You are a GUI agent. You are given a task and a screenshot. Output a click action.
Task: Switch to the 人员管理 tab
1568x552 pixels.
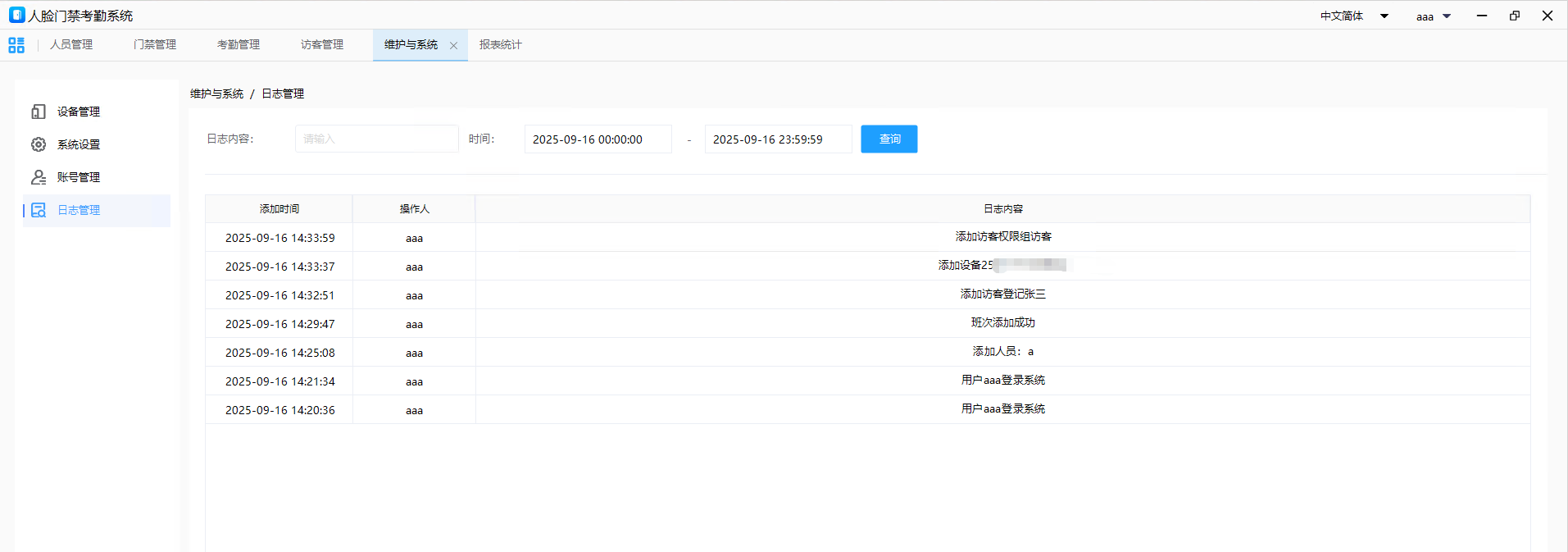pos(71,45)
